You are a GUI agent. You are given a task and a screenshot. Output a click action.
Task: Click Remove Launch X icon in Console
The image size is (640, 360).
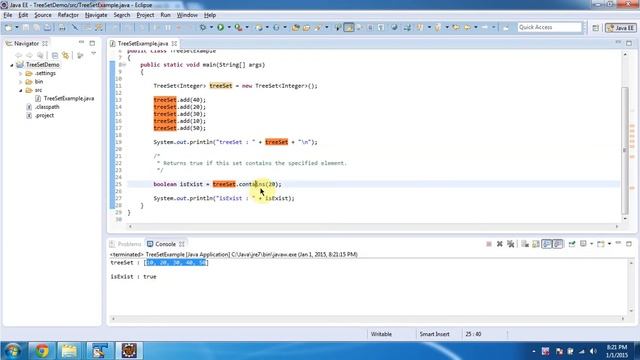tap(500, 244)
